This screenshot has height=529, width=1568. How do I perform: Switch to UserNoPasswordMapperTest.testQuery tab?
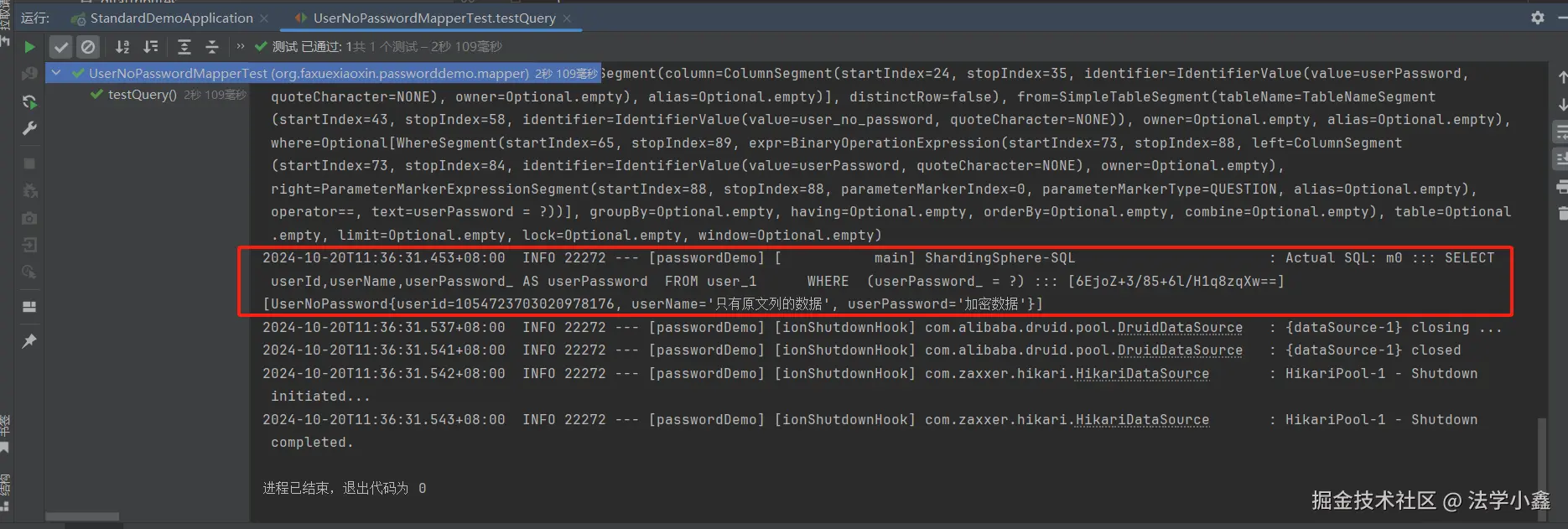click(x=434, y=18)
